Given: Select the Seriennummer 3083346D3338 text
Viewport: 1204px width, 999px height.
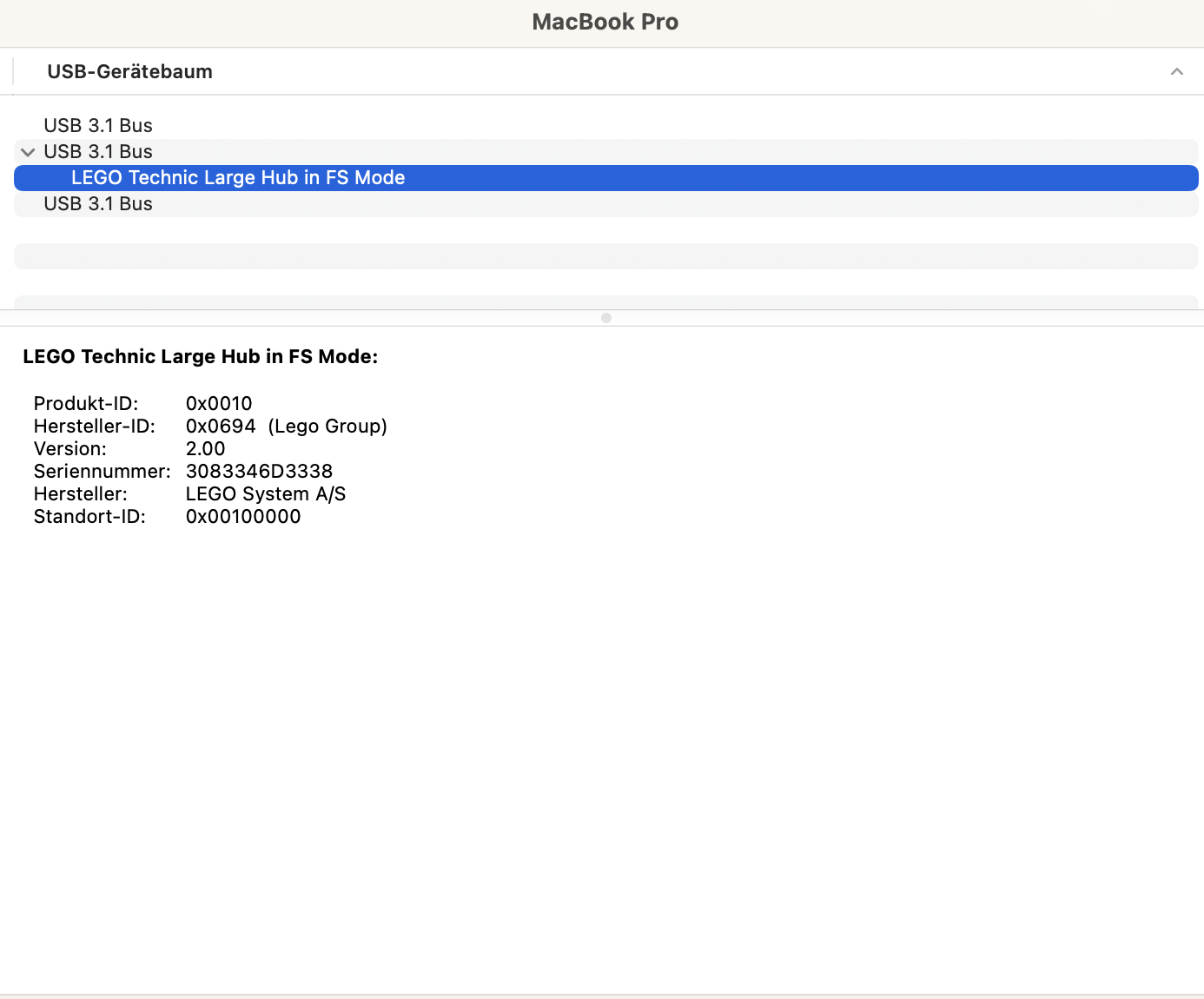Looking at the screenshot, I should (x=259, y=471).
